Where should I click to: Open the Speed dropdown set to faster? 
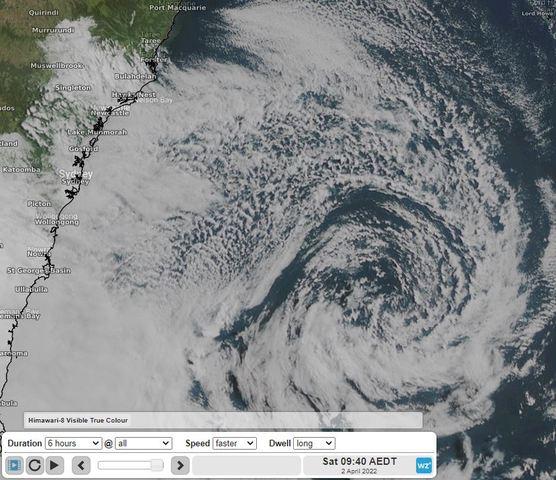(x=234, y=443)
